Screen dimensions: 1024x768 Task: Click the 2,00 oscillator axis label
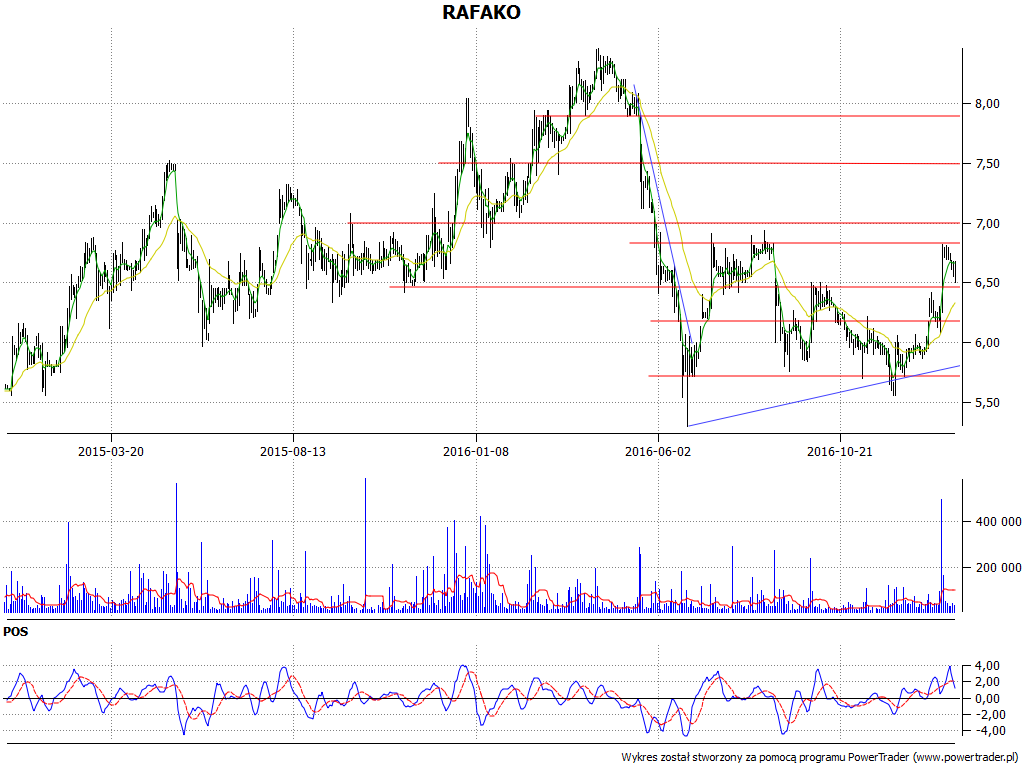tap(987, 682)
